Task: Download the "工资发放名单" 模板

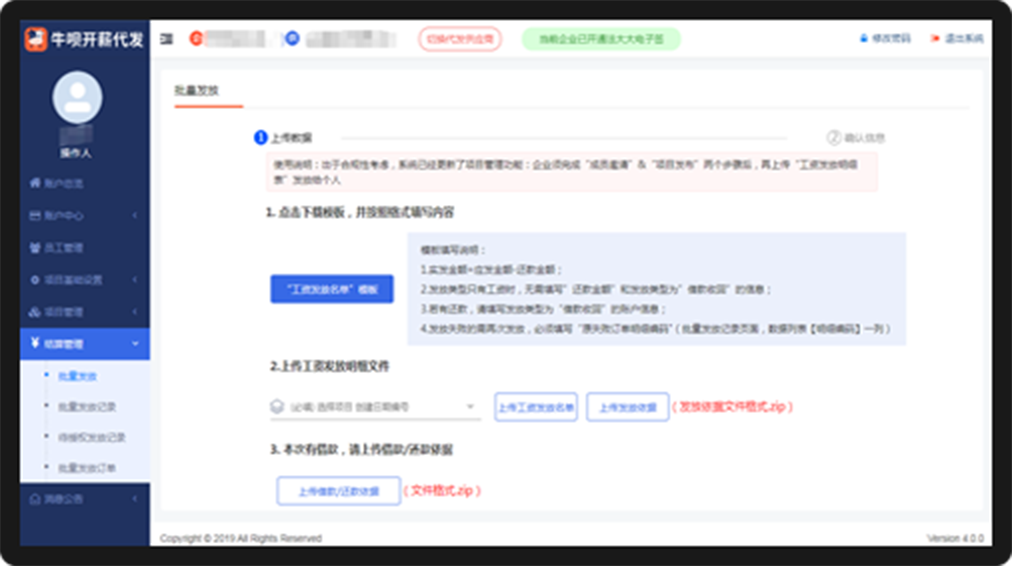Action: click(332, 289)
